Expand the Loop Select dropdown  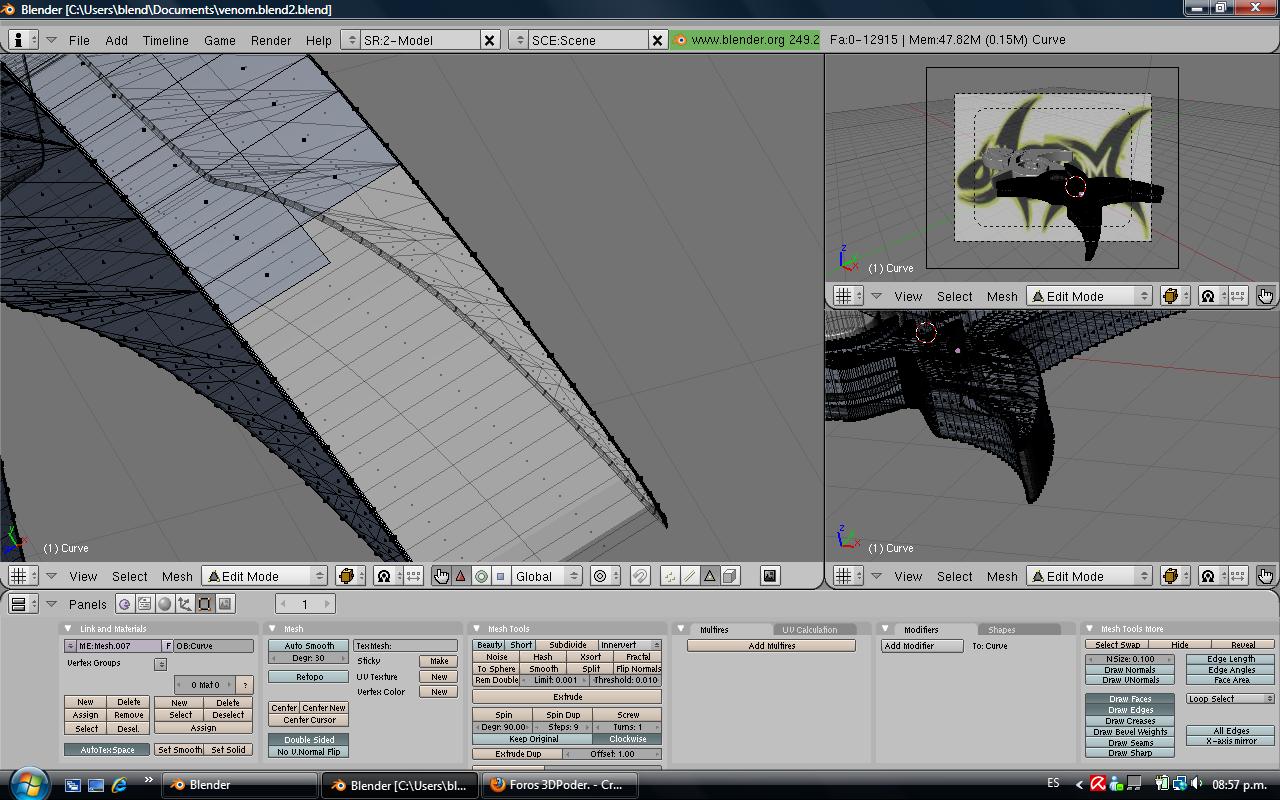coord(1230,699)
